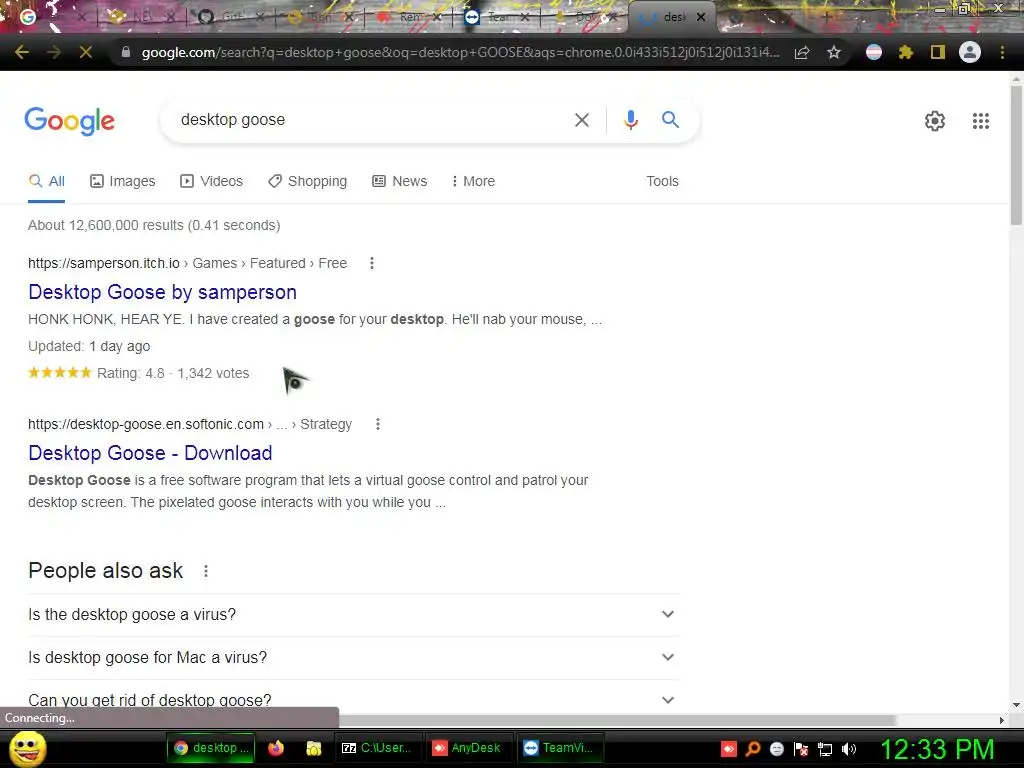Open the striped flag extension icon
Image resolution: width=1024 pixels, height=768 pixels.
point(874,52)
